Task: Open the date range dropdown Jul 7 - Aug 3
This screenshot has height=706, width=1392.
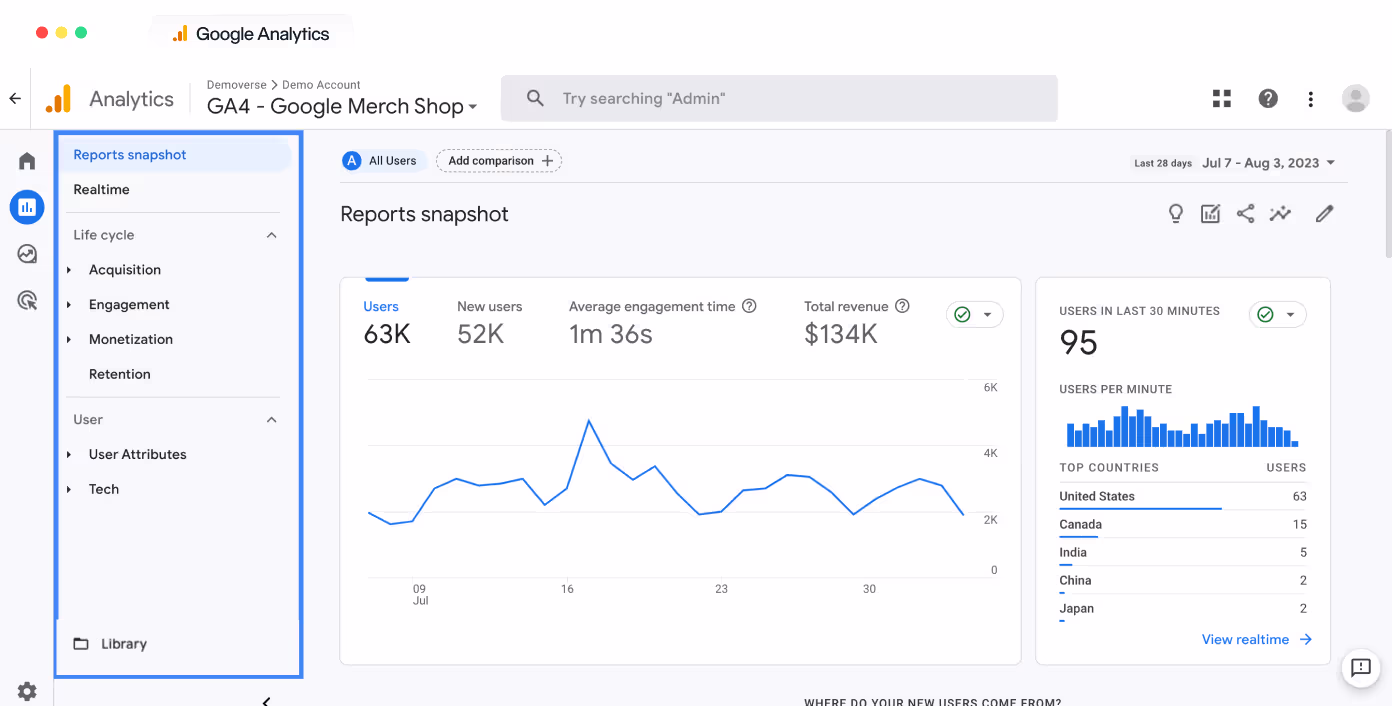Action: click(1268, 163)
